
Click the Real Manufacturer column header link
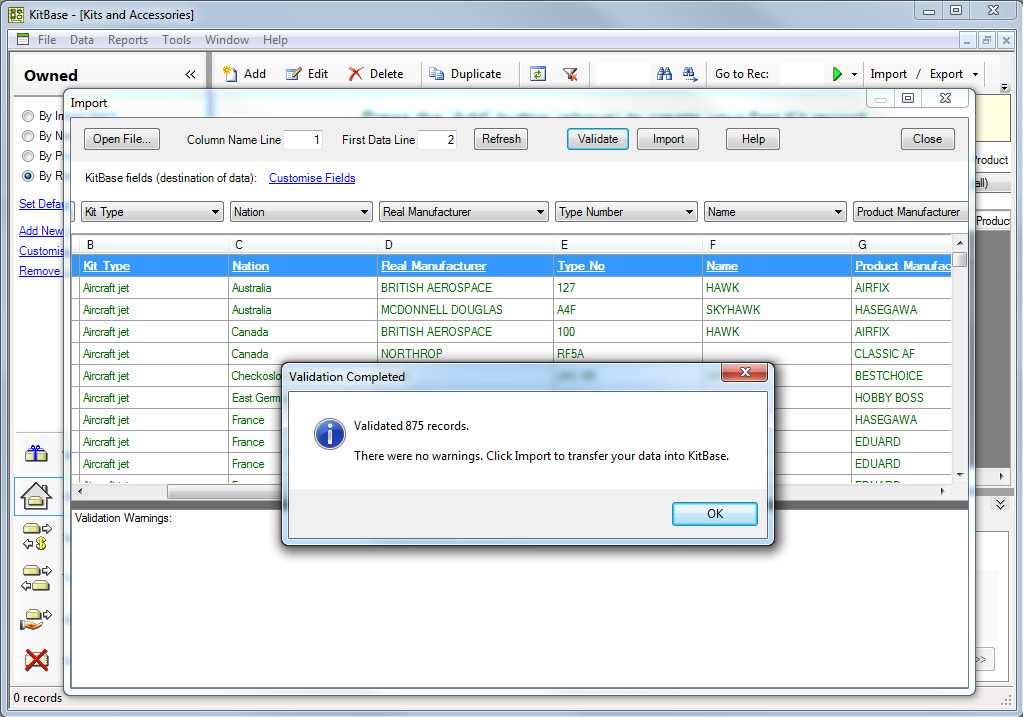pos(434,266)
